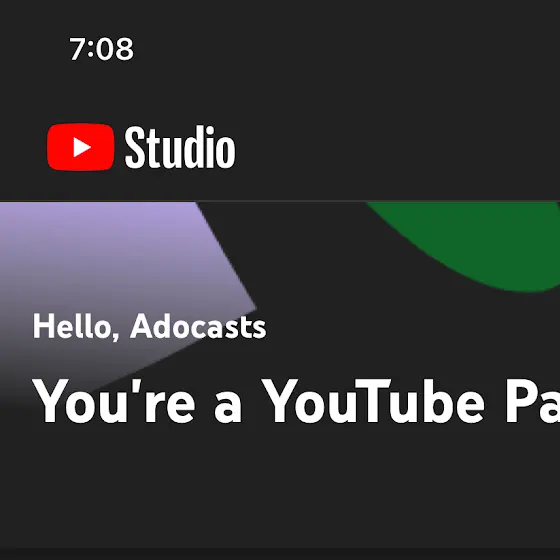
Task: Tap the red YouTube play logo
Action: coord(81,147)
